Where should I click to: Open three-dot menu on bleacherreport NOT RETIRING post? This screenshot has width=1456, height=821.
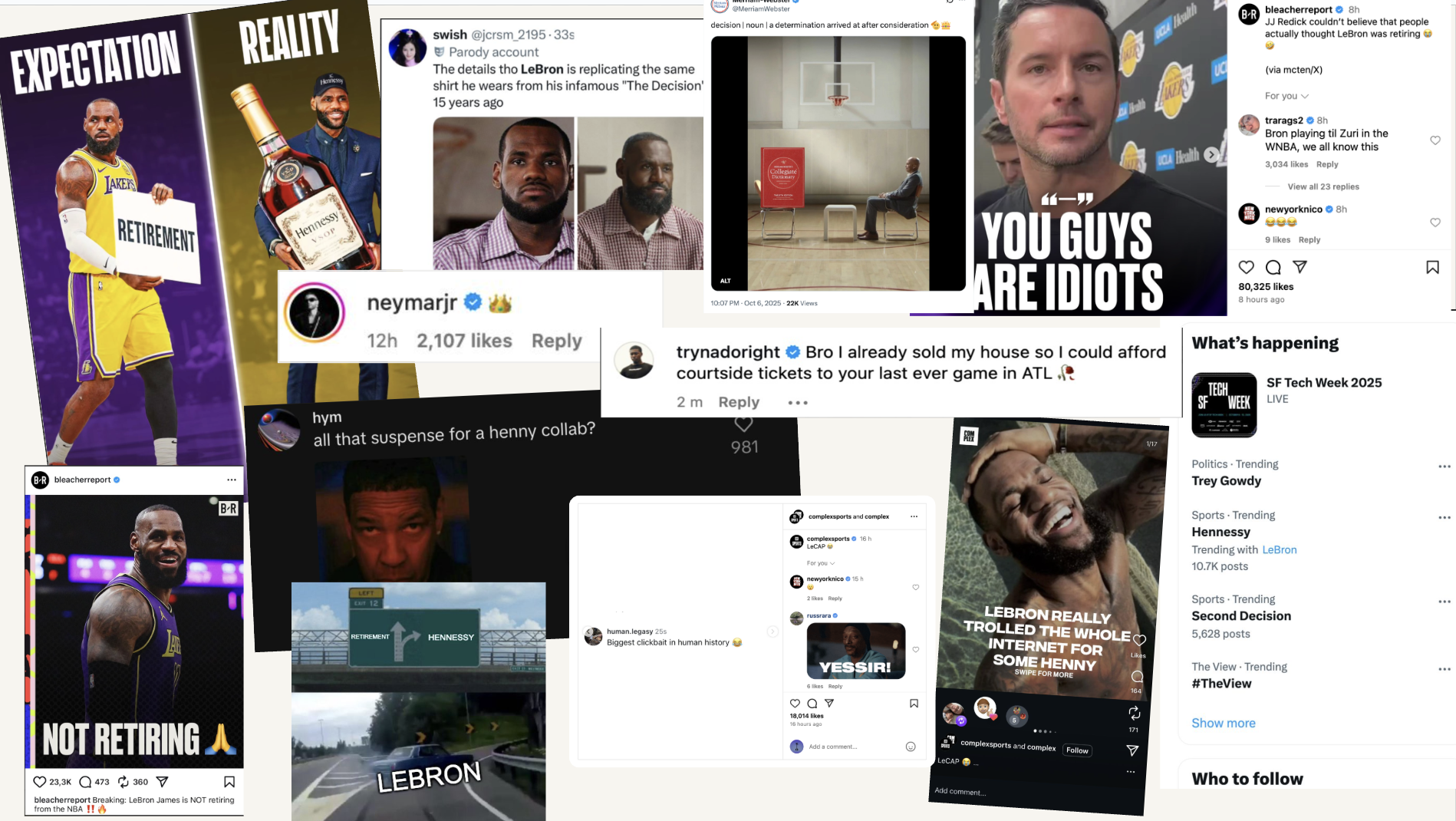pyautogui.click(x=232, y=480)
